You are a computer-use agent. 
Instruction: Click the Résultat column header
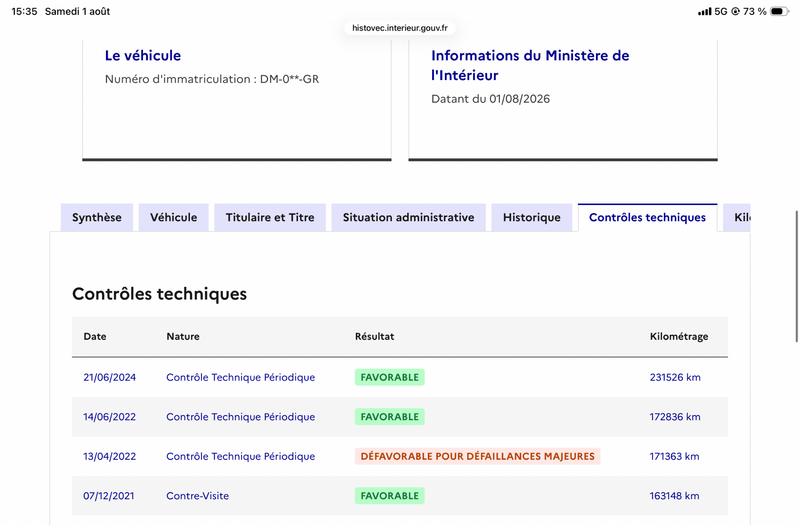(374, 336)
